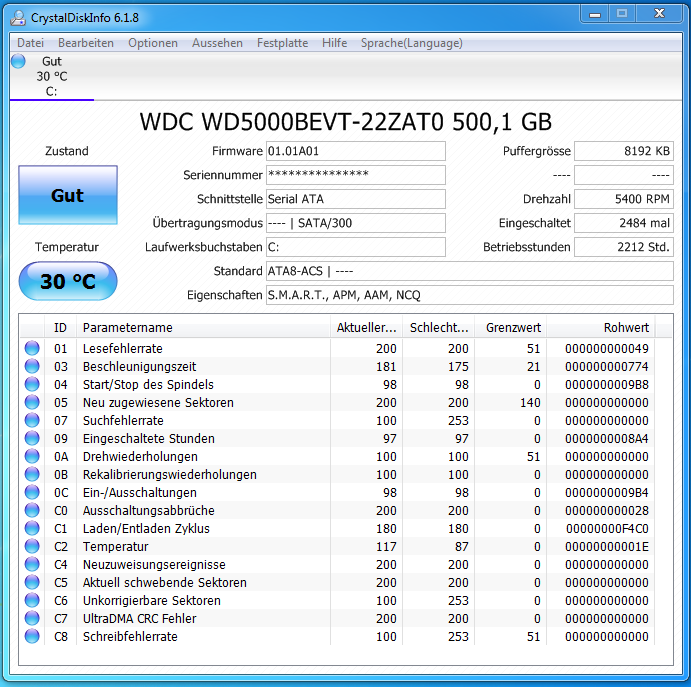The width and height of the screenshot is (691, 687).
Task: Click the Drehzahl field 5400 RPM
Action: pos(624,199)
